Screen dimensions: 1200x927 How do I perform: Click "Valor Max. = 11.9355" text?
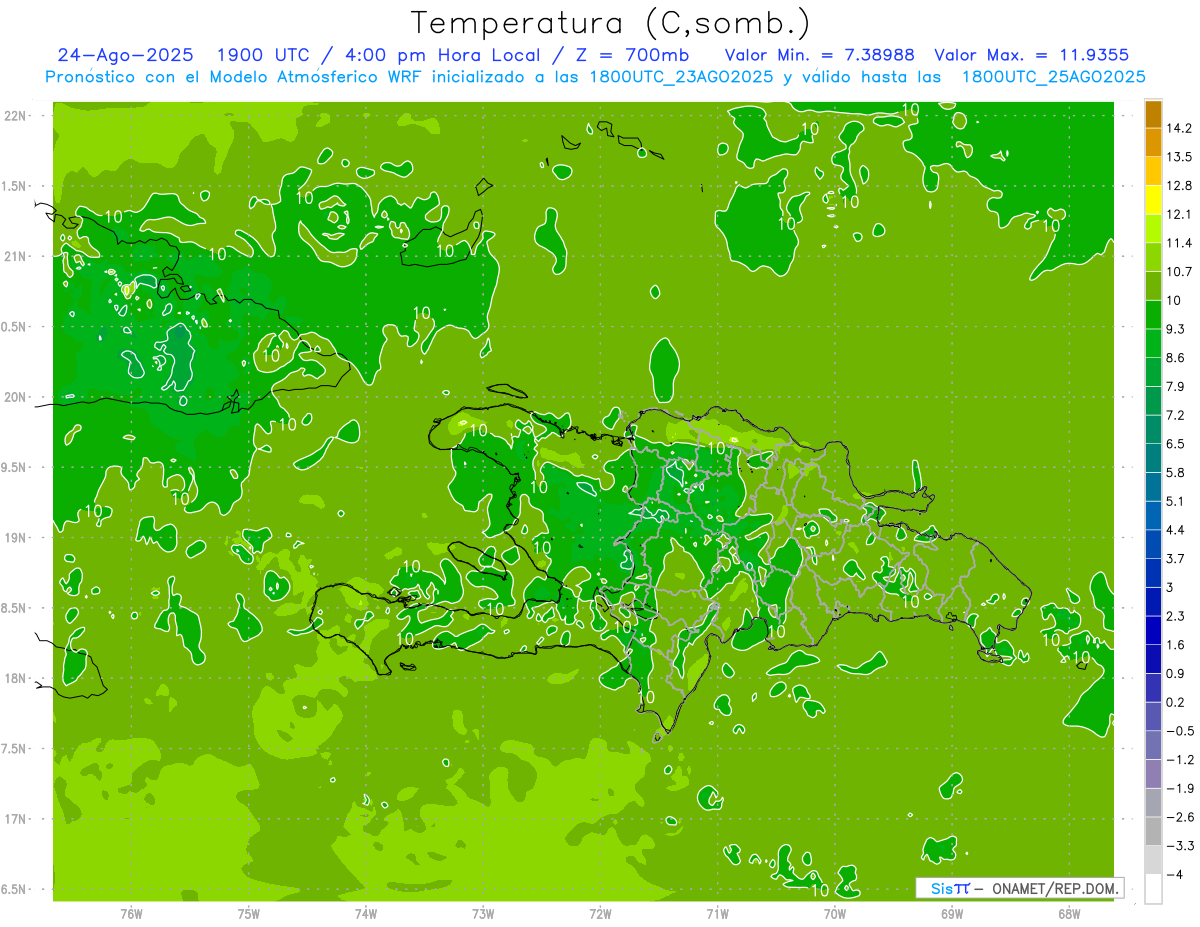[1032, 55]
